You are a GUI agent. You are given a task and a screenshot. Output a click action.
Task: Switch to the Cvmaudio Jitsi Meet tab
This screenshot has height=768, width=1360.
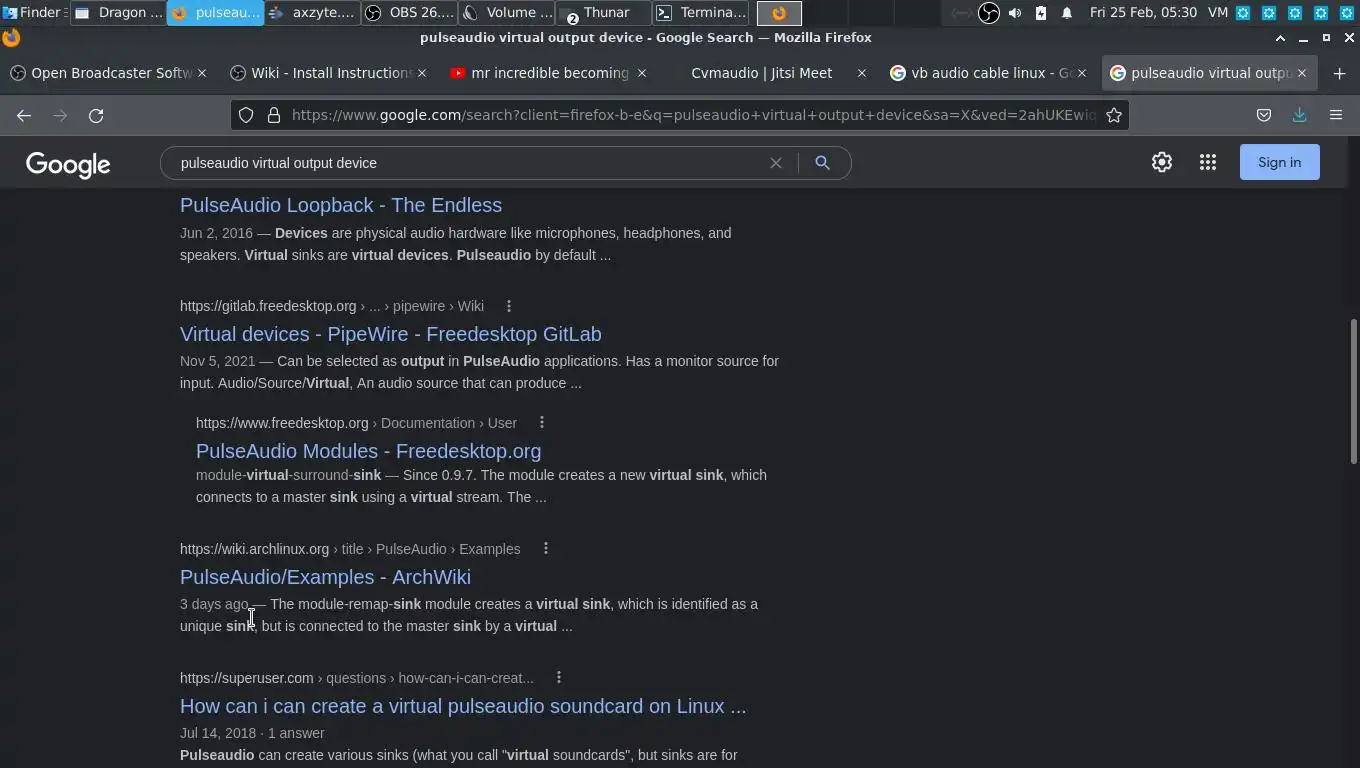pyautogui.click(x=768, y=73)
